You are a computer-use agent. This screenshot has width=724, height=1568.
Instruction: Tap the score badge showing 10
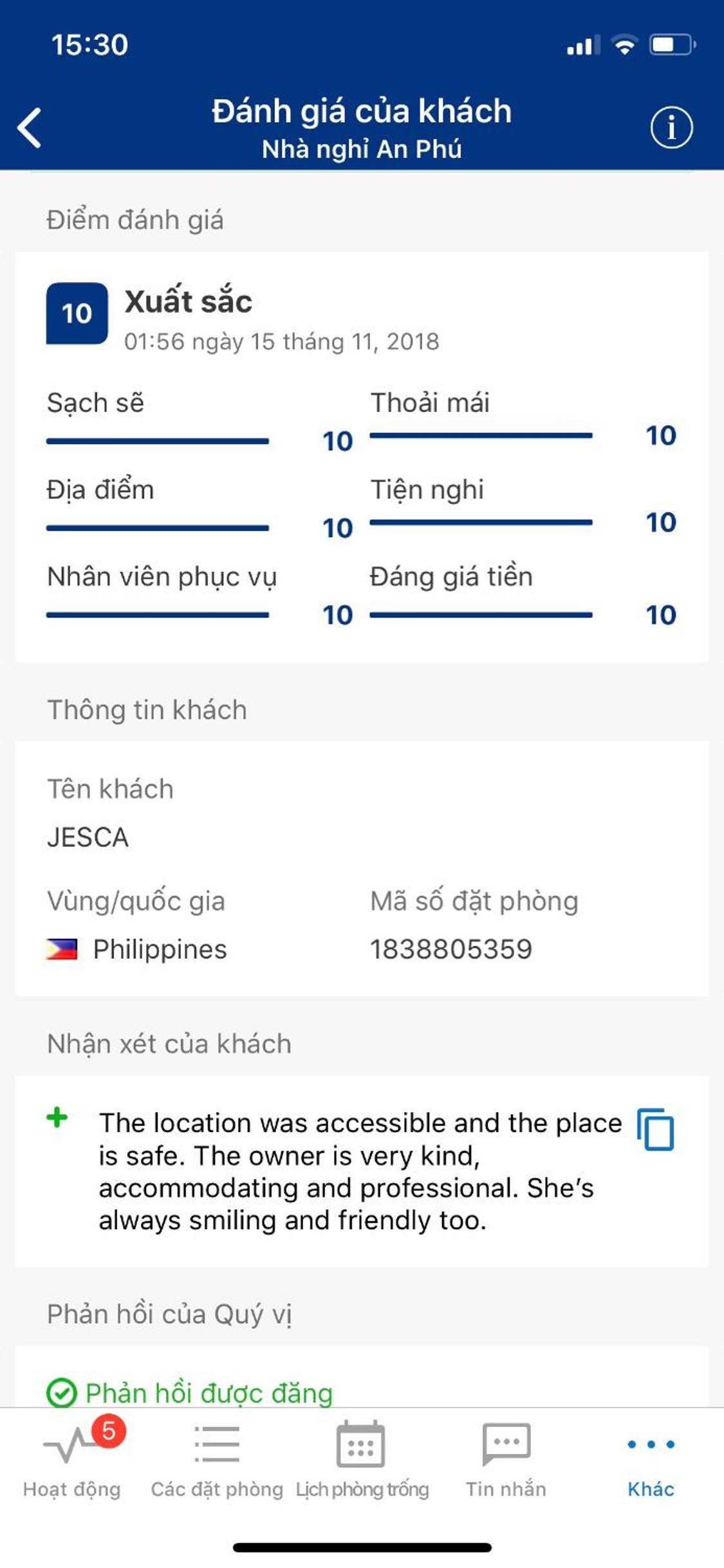click(x=77, y=314)
